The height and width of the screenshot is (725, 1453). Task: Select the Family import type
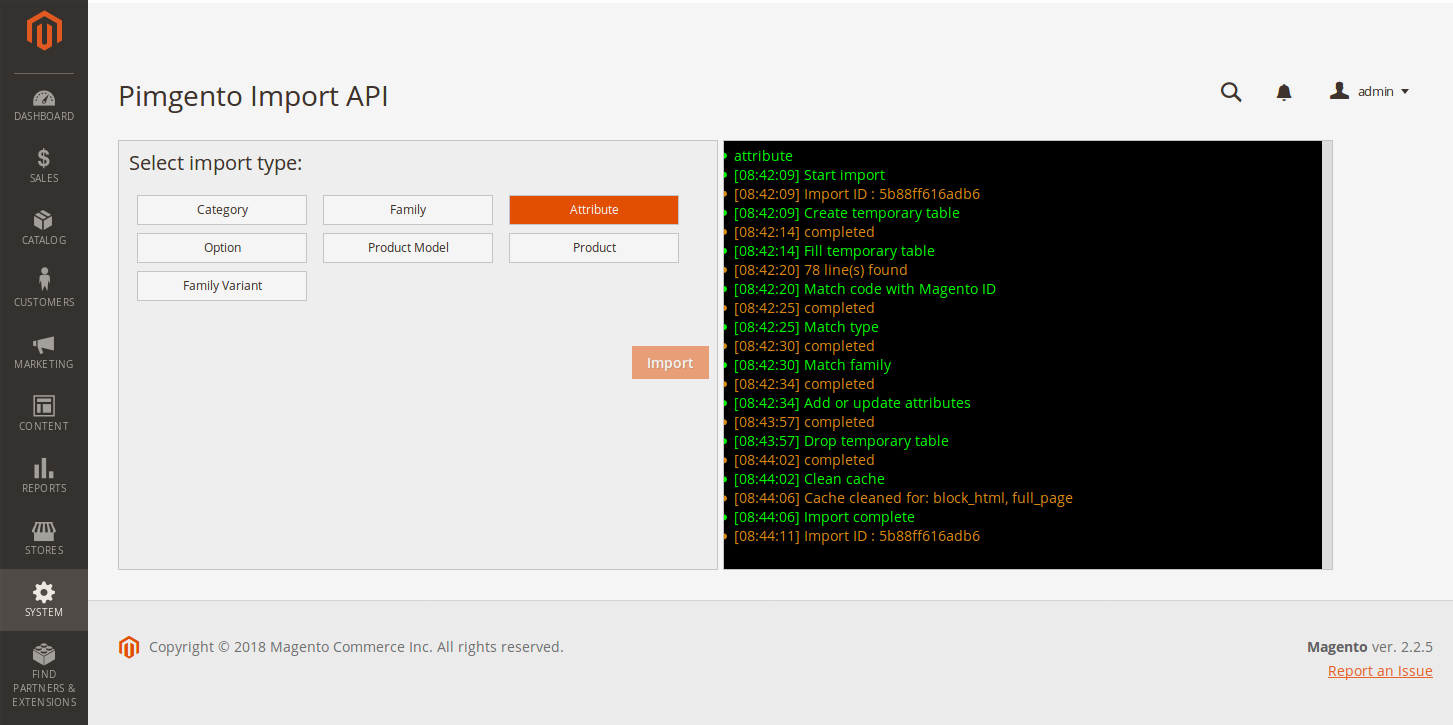(x=408, y=210)
